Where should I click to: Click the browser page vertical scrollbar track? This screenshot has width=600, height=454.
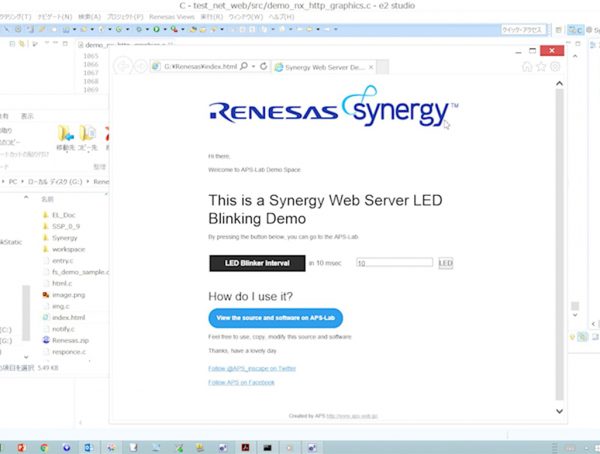559,245
